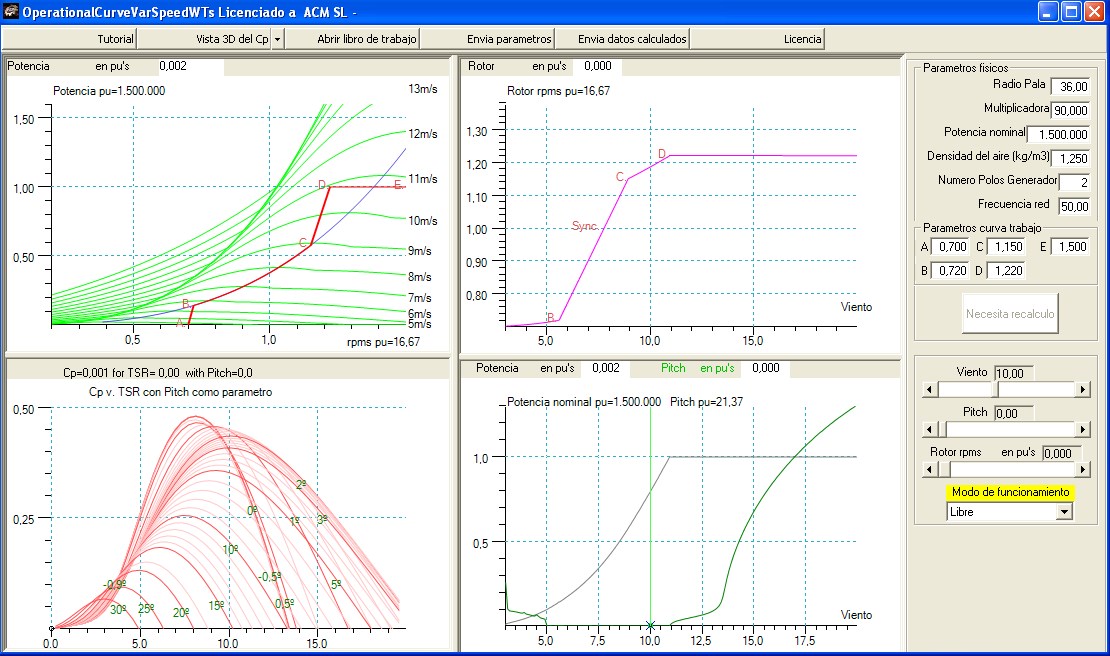Click the Vista 3D del Cp button
The image size is (1110, 656).
[x=205, y=39]
